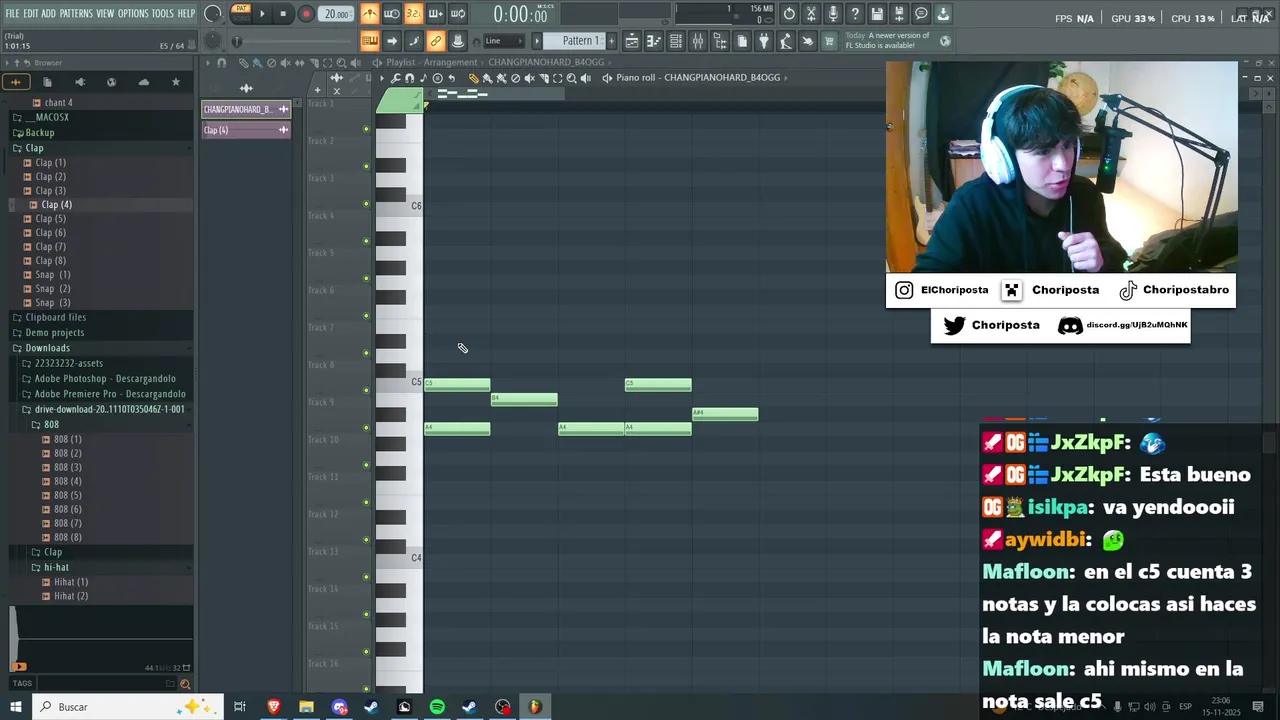Toggle the 3-2-1 countdown before recording

(x=413, y=13)
